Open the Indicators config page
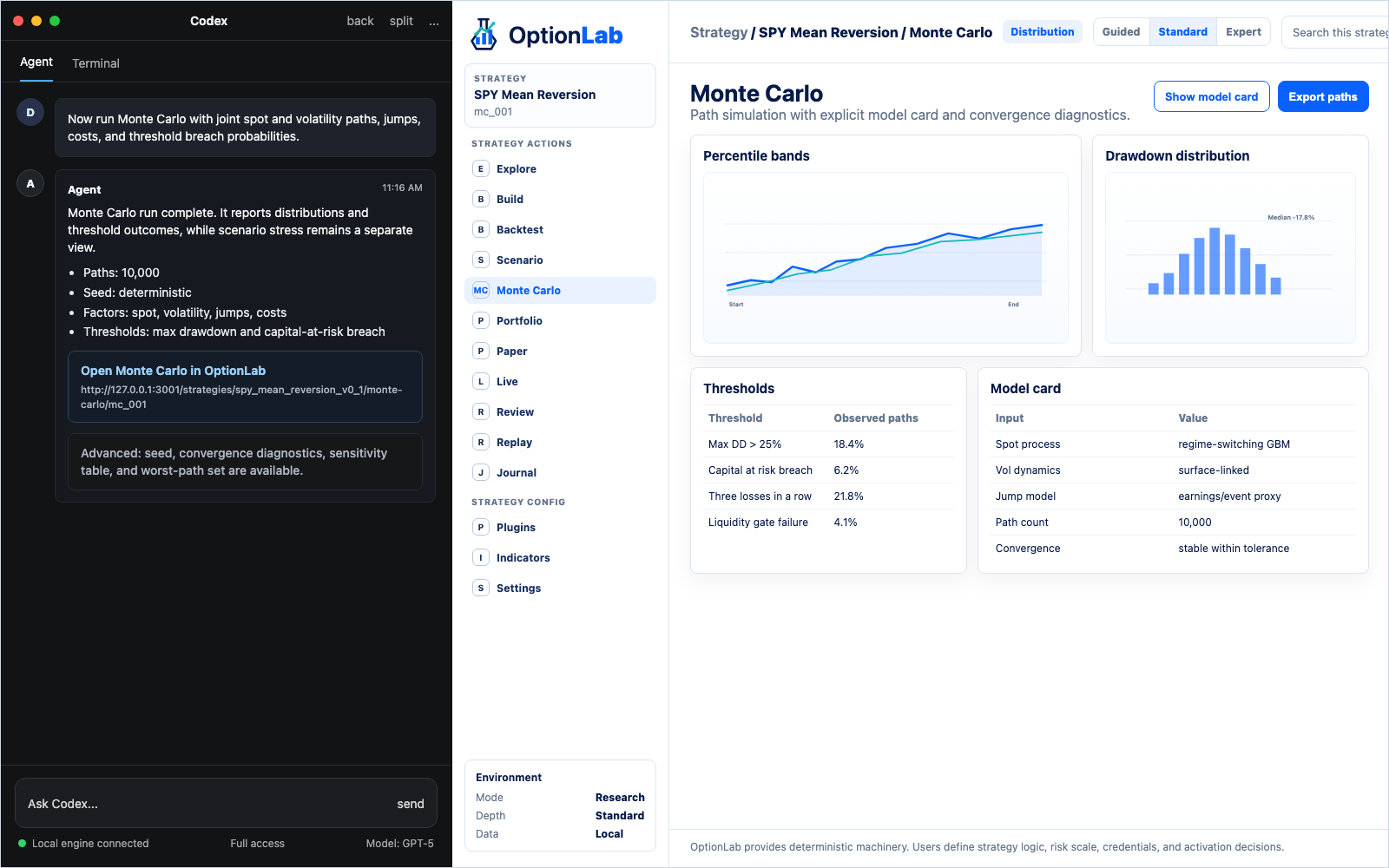Viewport: 1389px width, 868px height. pyautogui.click(x=560, y=558)
